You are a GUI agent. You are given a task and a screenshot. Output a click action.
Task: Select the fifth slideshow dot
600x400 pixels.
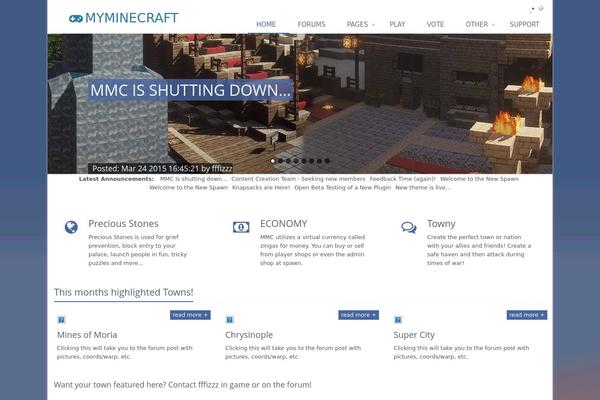click(x=304, y=161)
